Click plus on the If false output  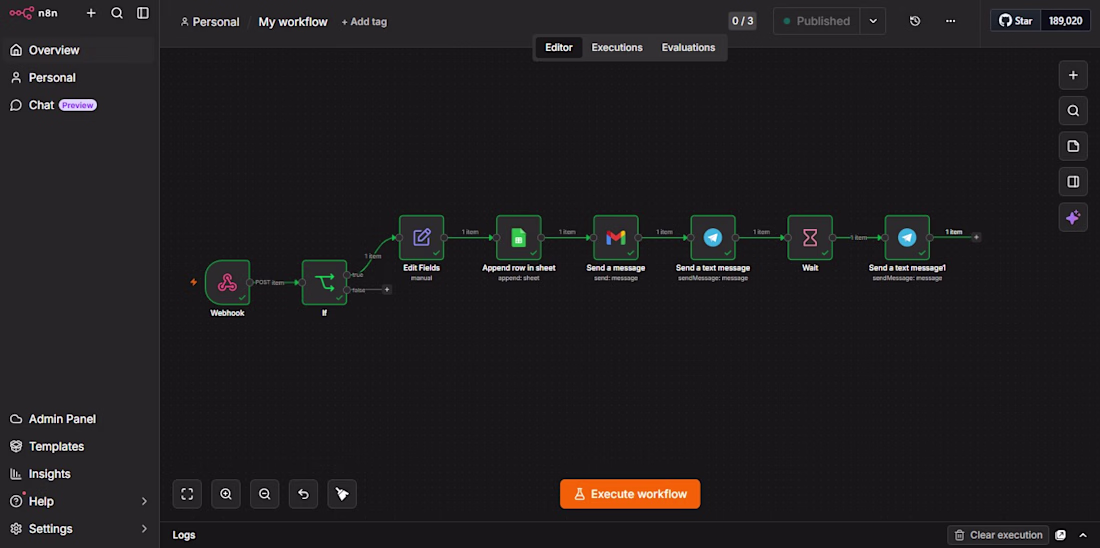click(387, 290)
